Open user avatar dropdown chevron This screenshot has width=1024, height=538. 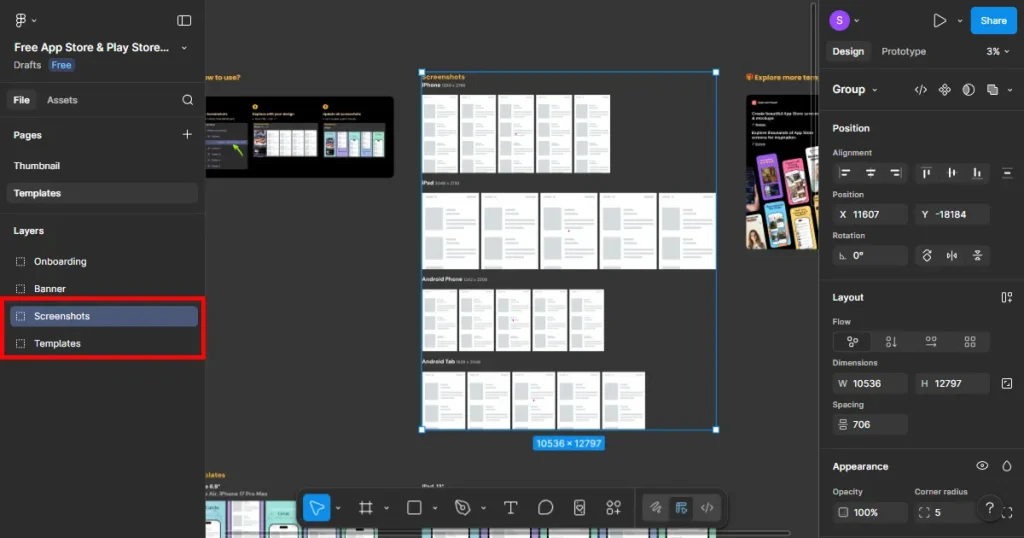857,21
